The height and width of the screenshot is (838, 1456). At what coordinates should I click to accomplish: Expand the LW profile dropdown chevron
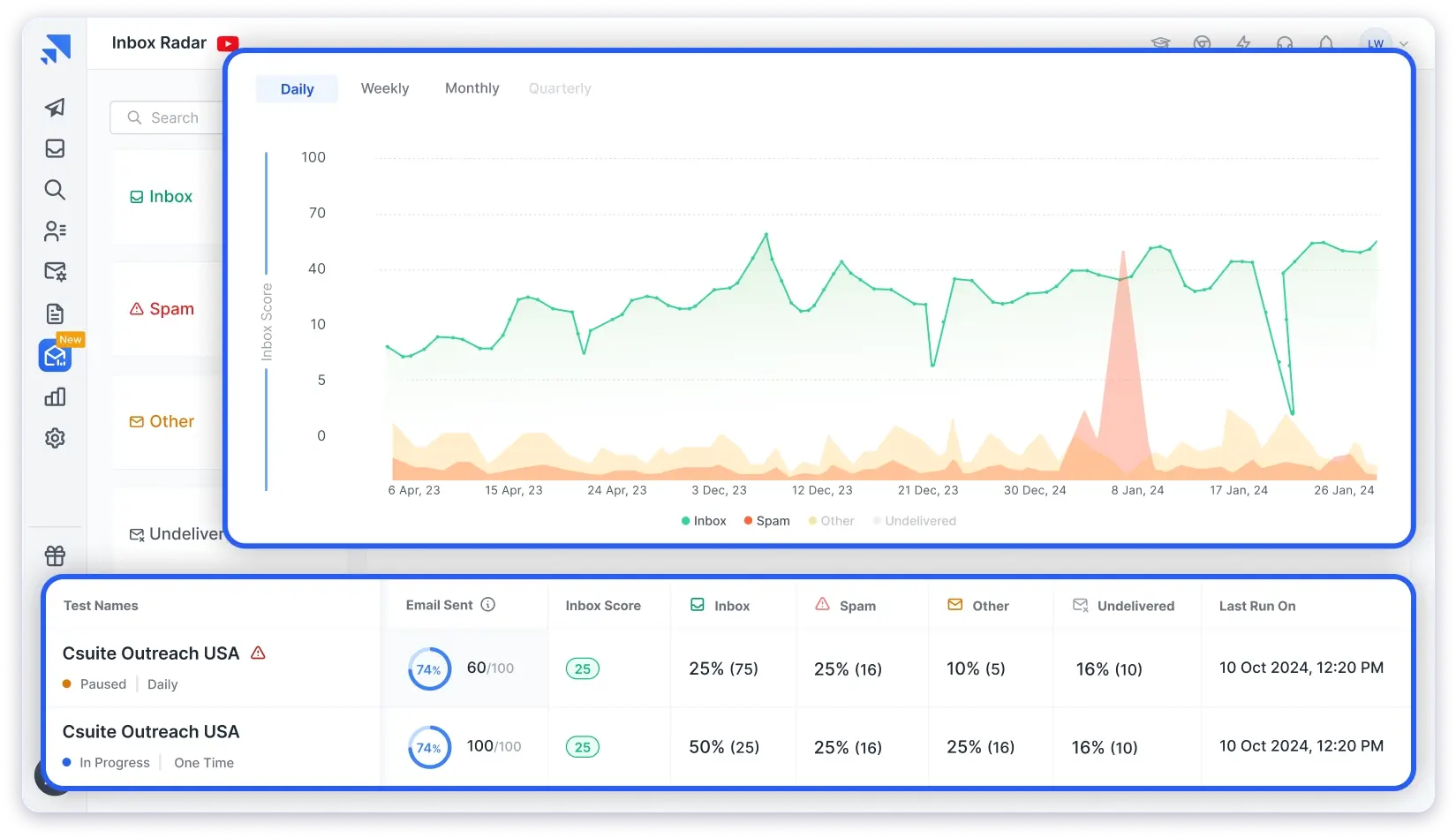tap(1403, 43)
